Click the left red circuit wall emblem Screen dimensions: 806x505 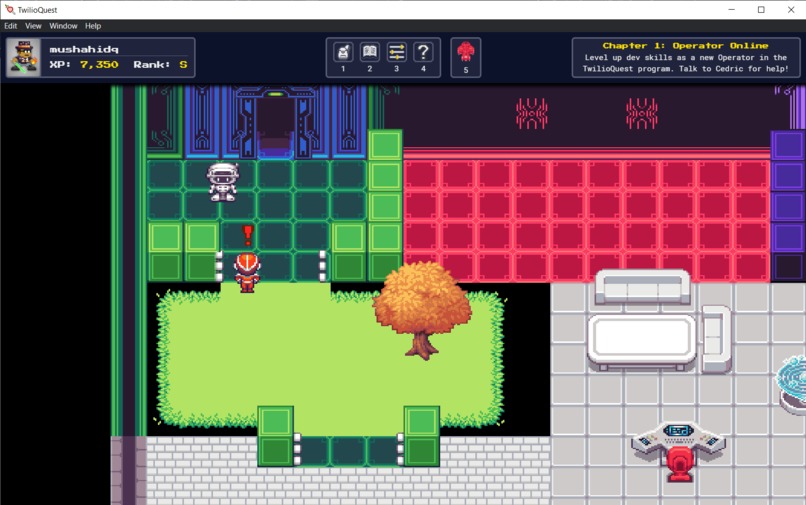(x=532, y=113)
